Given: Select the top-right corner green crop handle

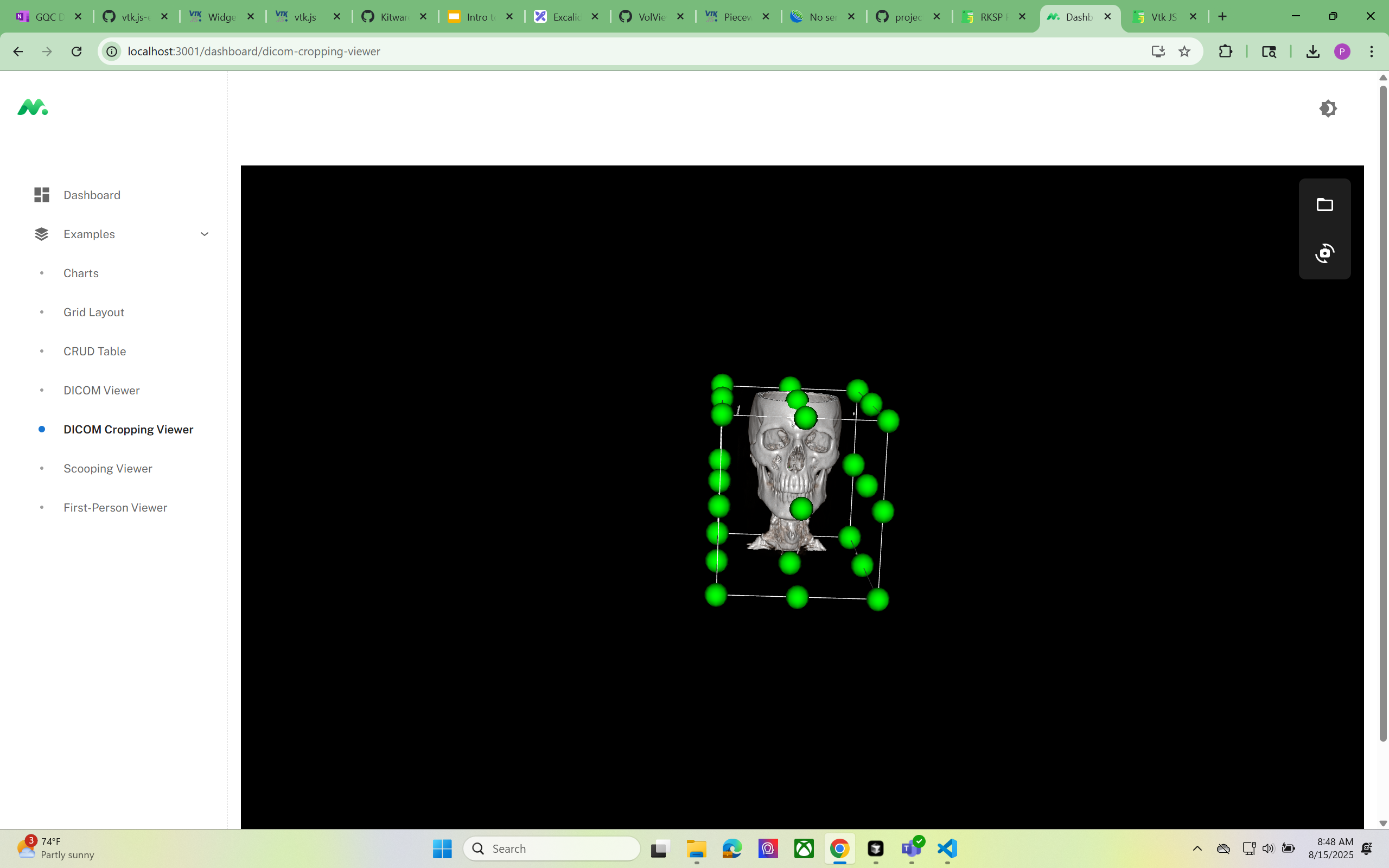Looking at the screenshot, I should pyautogui.click(x=888, y=421).
